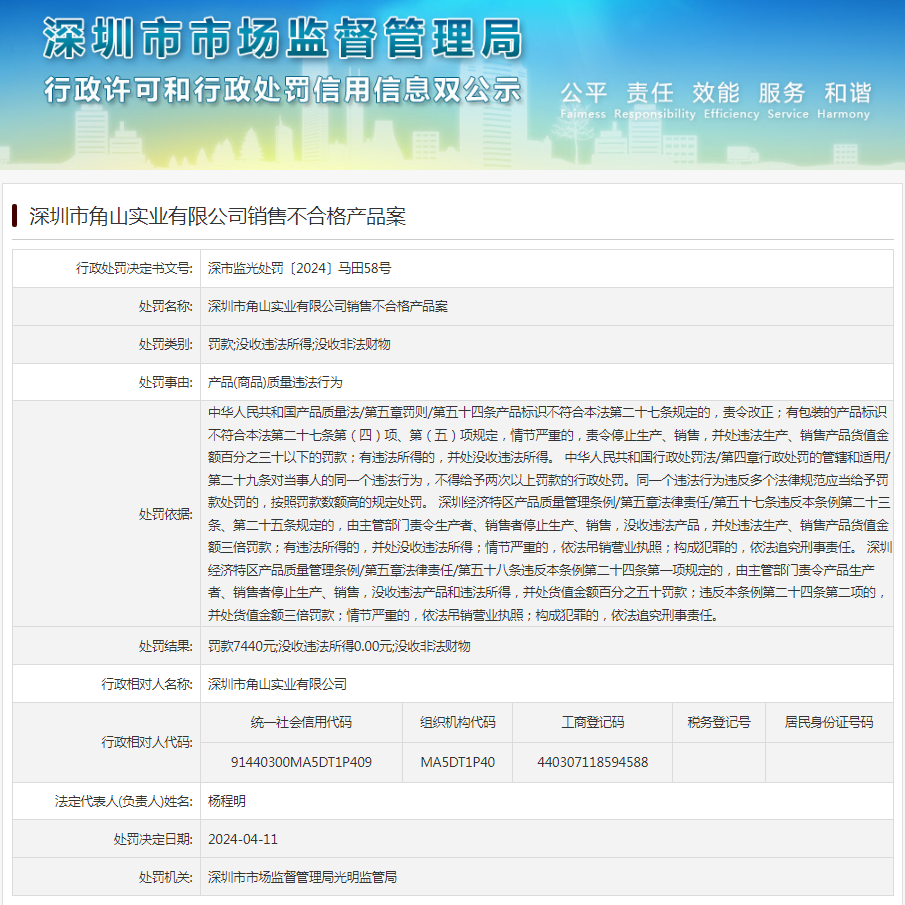This screenshot has height=905, width=905.
Task: Click the 统一社会信用代码 column header
Action: coord(301,722)
